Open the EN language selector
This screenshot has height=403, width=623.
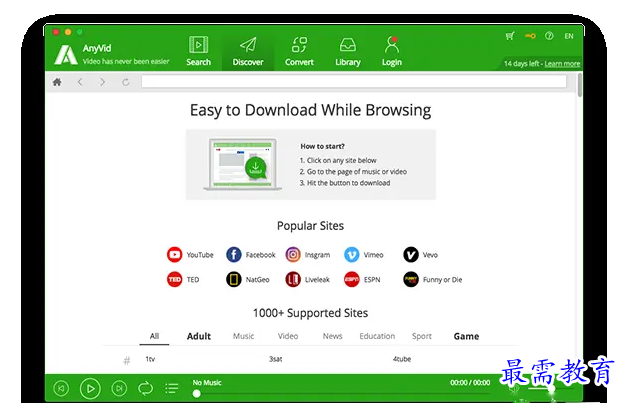coord(569,36)
